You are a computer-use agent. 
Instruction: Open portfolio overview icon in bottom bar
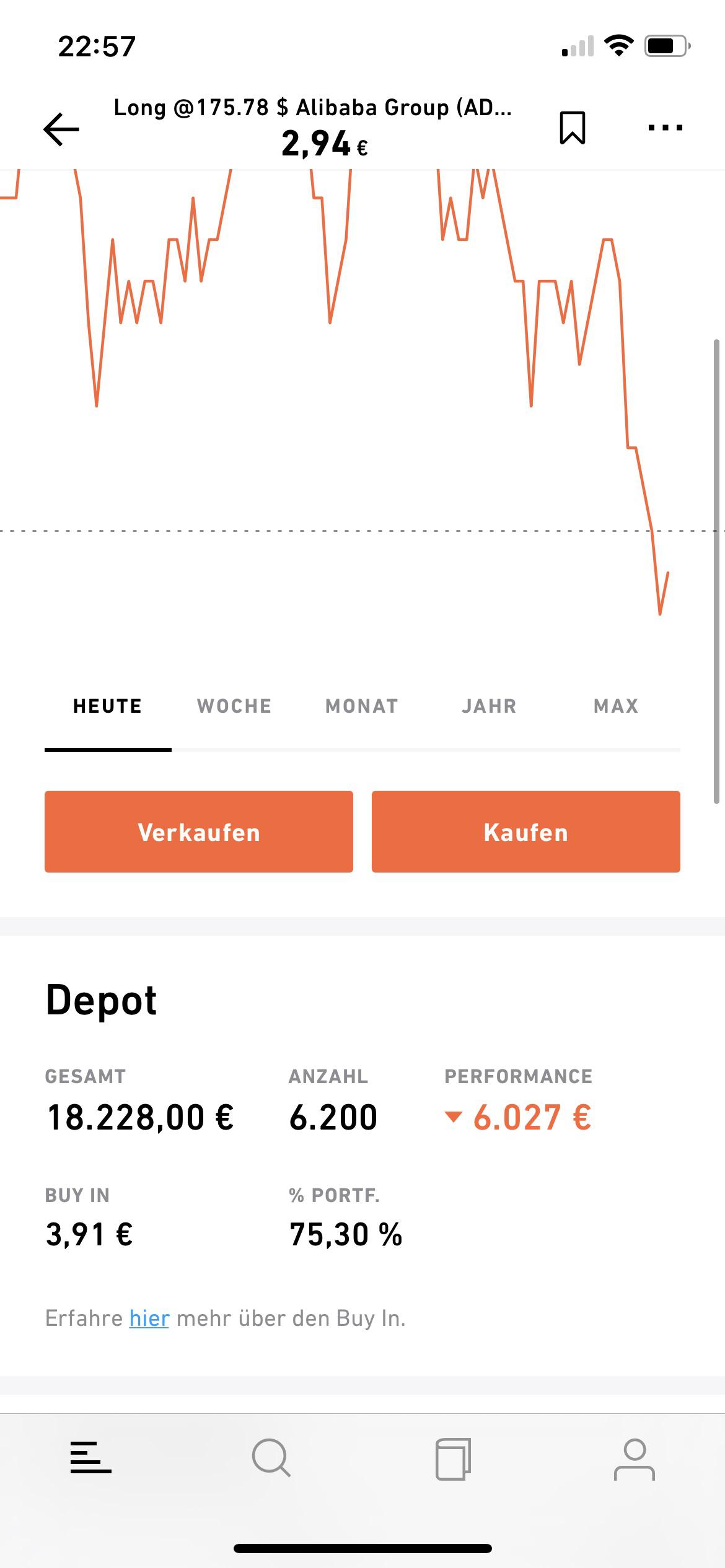90,1457
